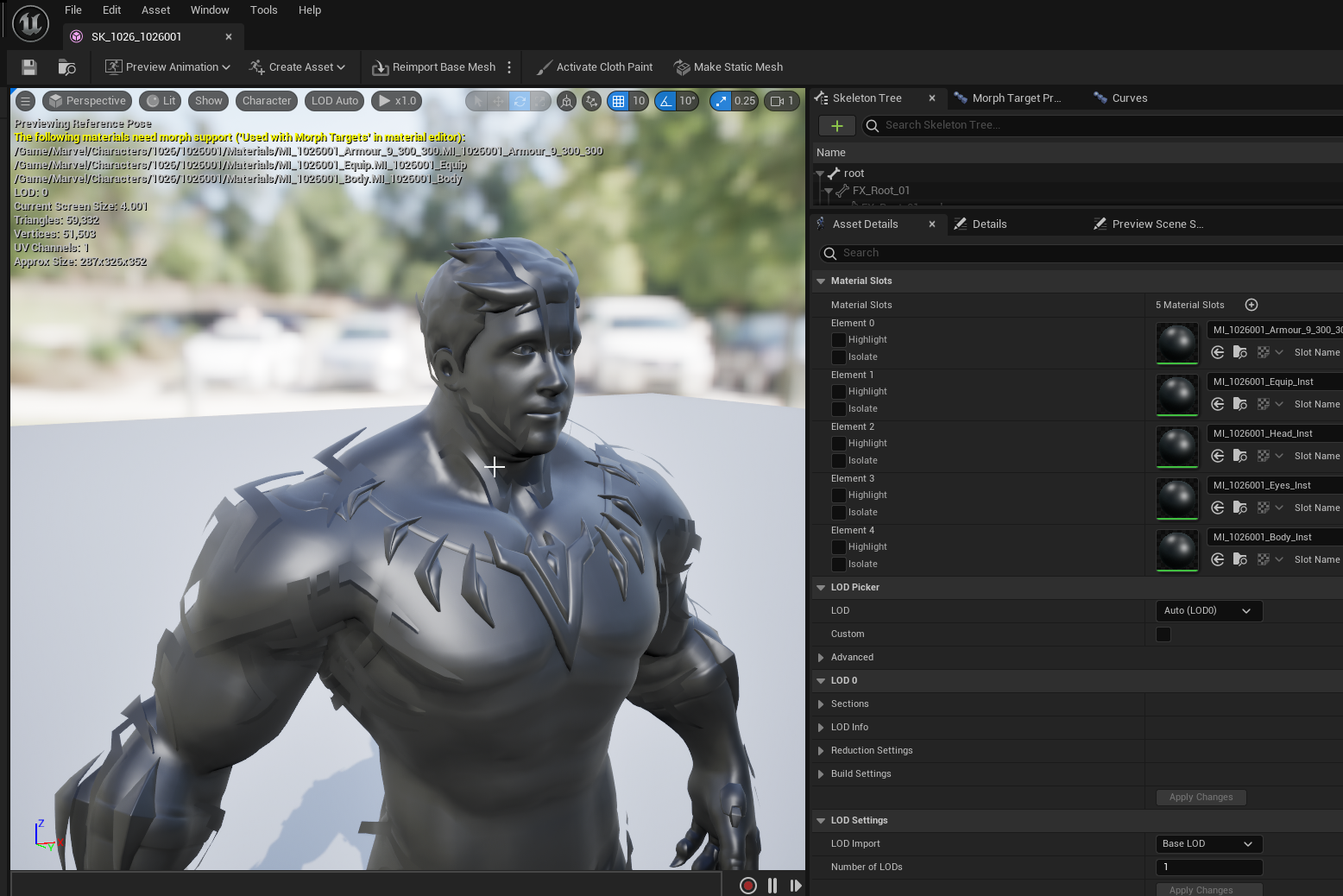The image size is (1343, 896).
Task: Click the Unreal Engine logo
Action: tap(30, 23)
